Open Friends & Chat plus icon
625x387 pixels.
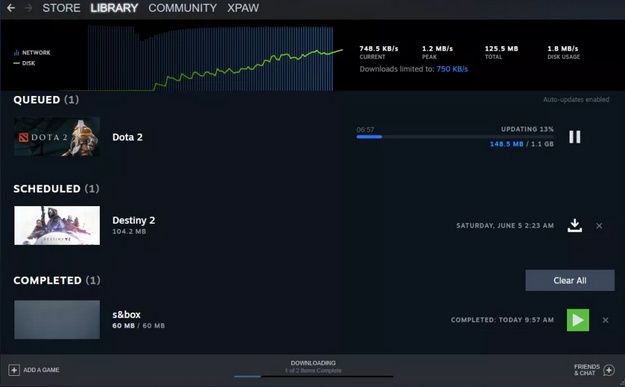[609, 370]
